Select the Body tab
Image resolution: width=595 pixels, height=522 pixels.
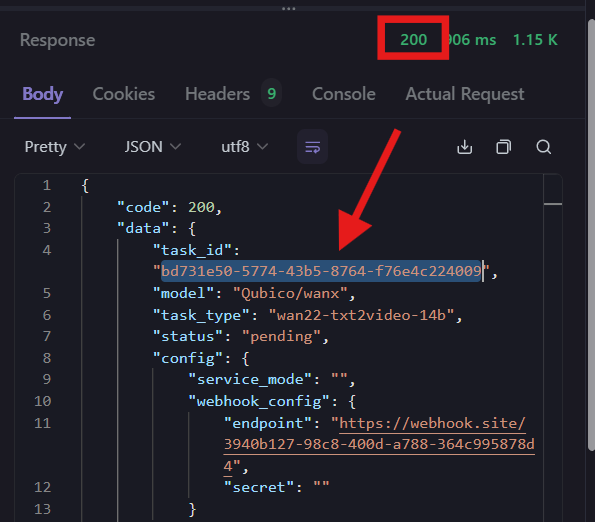pyautogui.click(x=42, y=94)
